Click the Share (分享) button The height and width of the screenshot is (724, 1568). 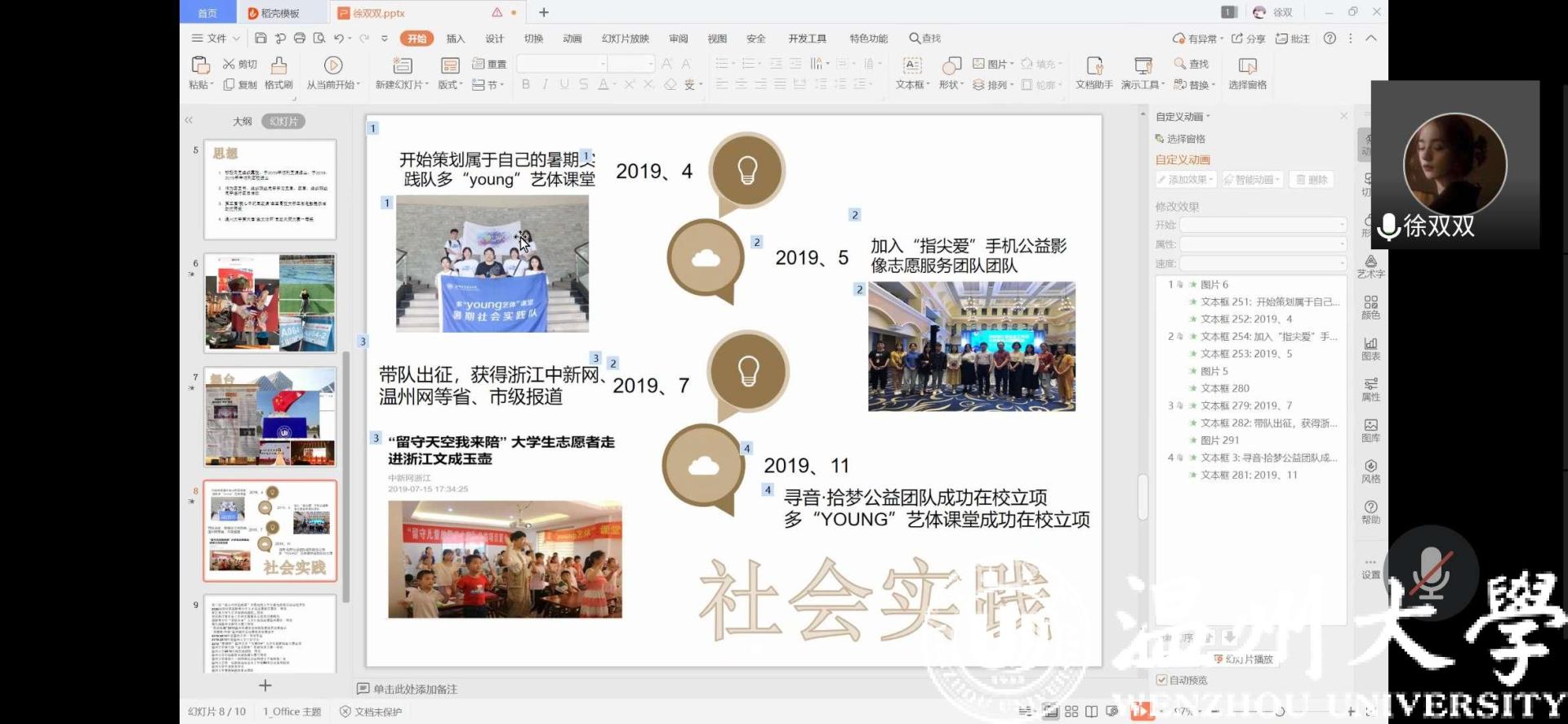tap(1249, 38)
